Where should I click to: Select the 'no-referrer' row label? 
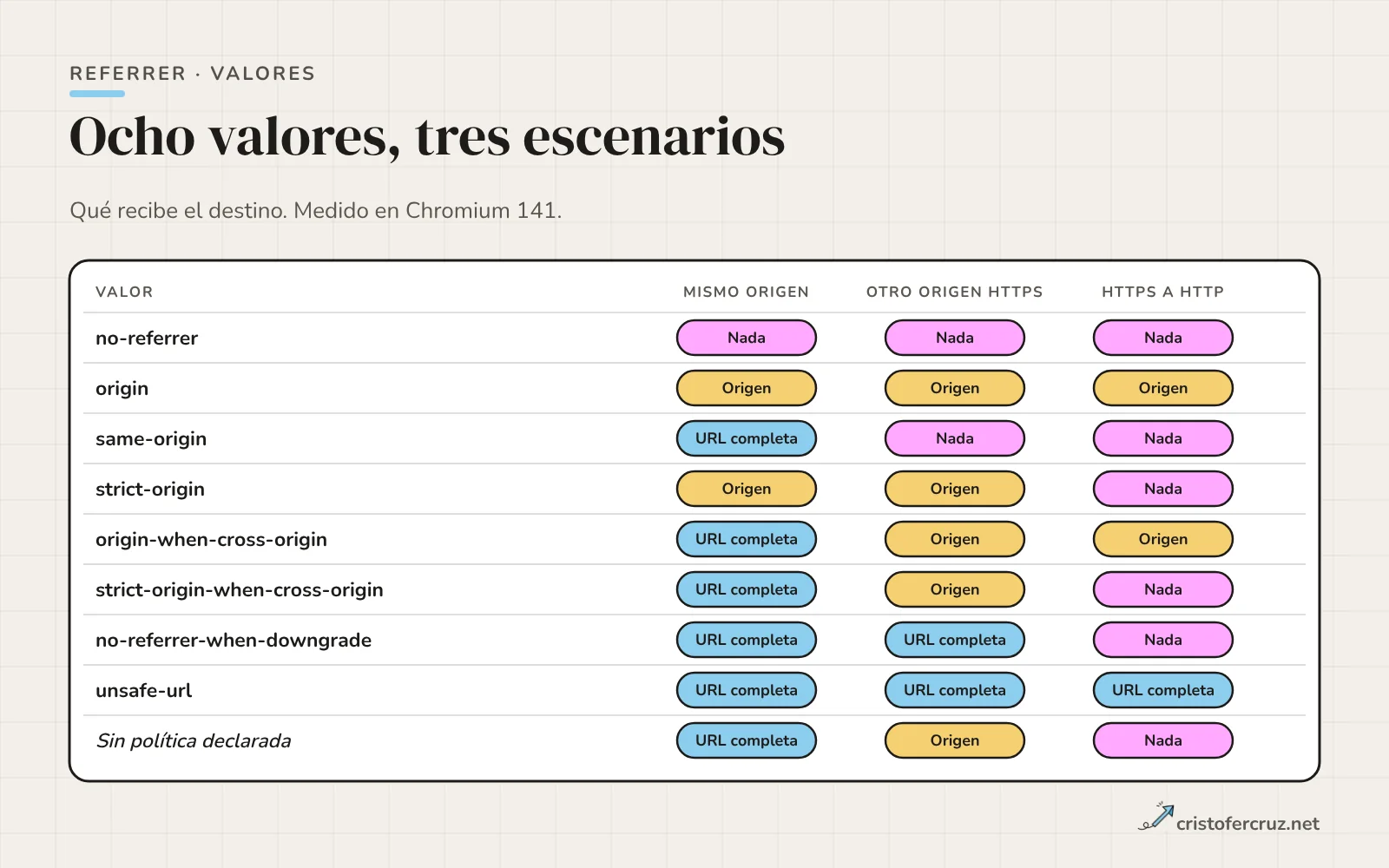pos(147,339)
